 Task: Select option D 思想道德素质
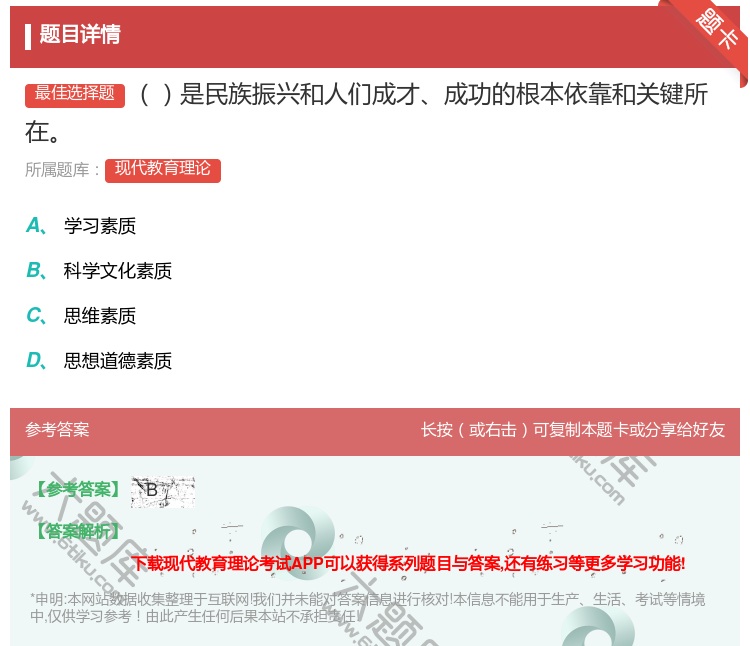click(x=99, y=361)
